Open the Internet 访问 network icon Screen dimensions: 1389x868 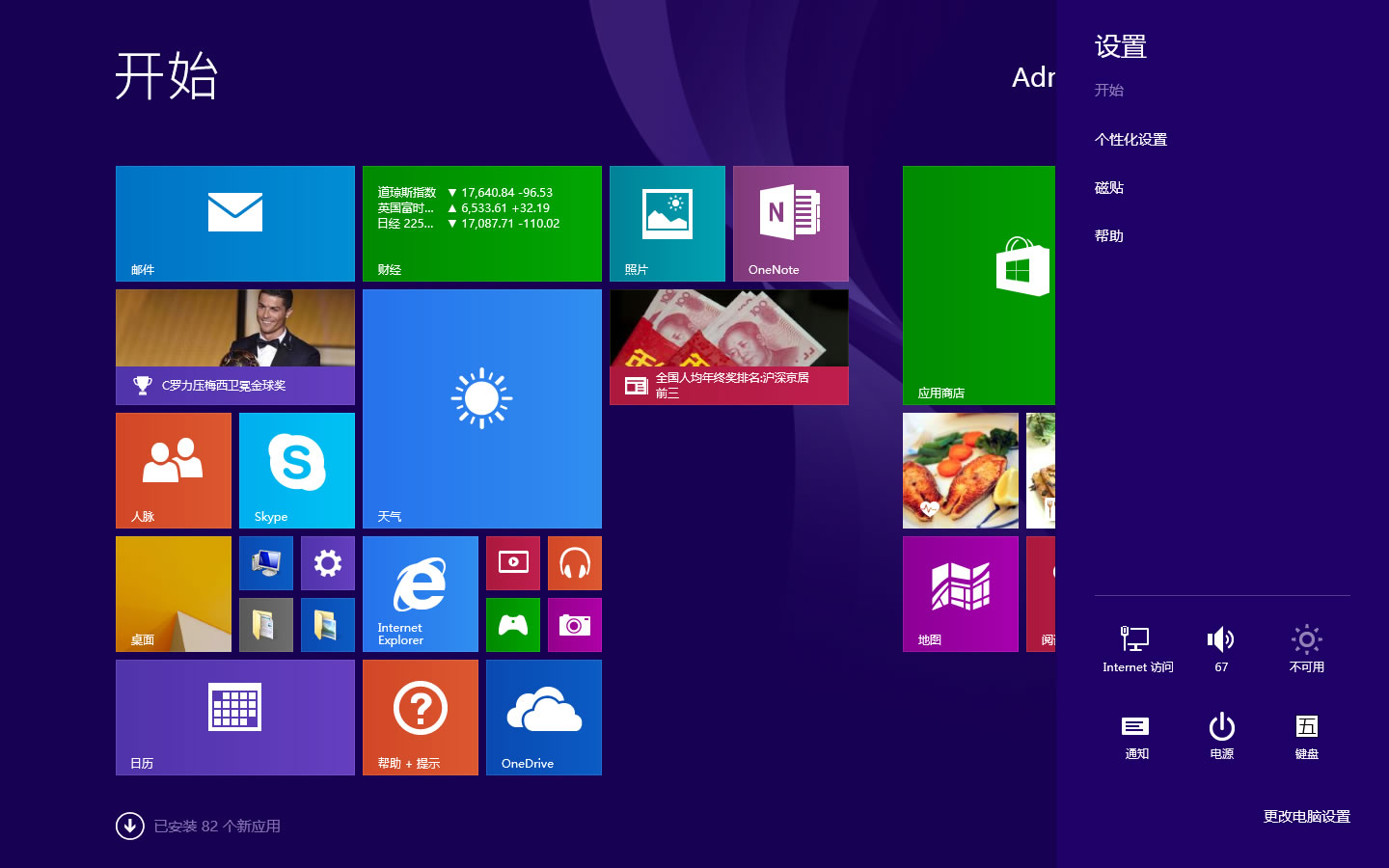tap(1137, 649)
